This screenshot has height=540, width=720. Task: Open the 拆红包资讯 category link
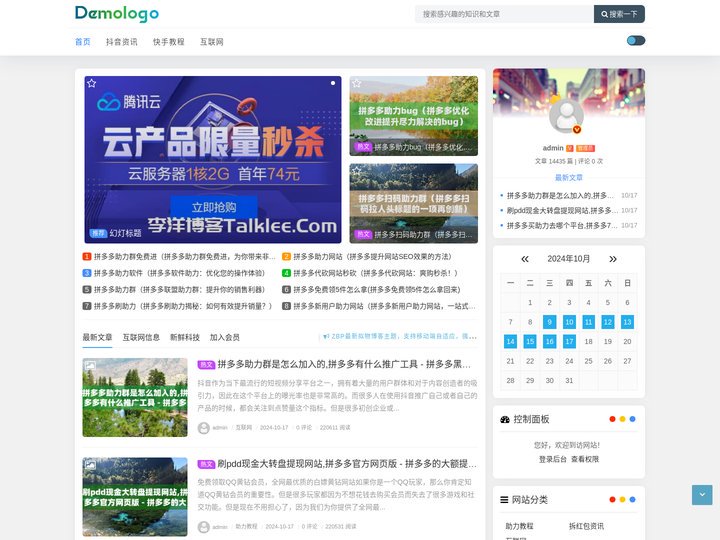[586, 526]
